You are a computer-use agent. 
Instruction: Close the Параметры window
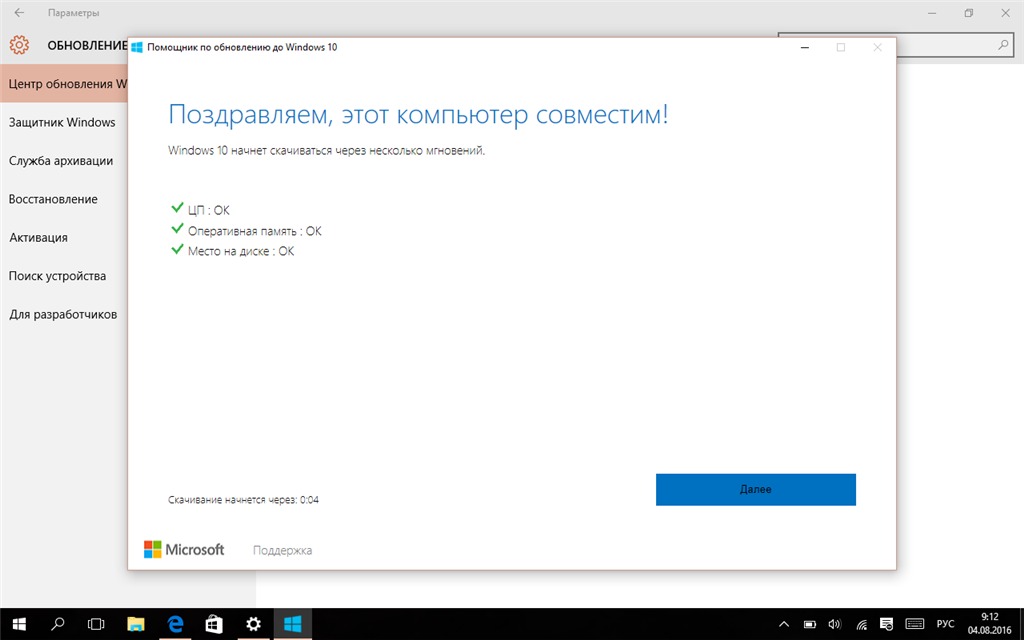click(x=1006, y=12)
